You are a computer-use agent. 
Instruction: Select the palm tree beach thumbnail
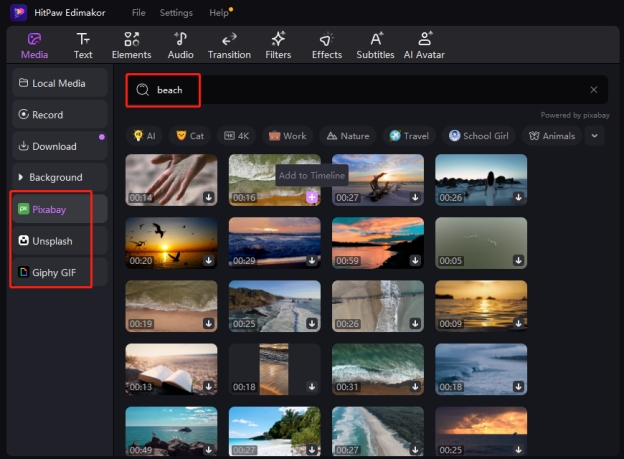[x=275, y=431]
